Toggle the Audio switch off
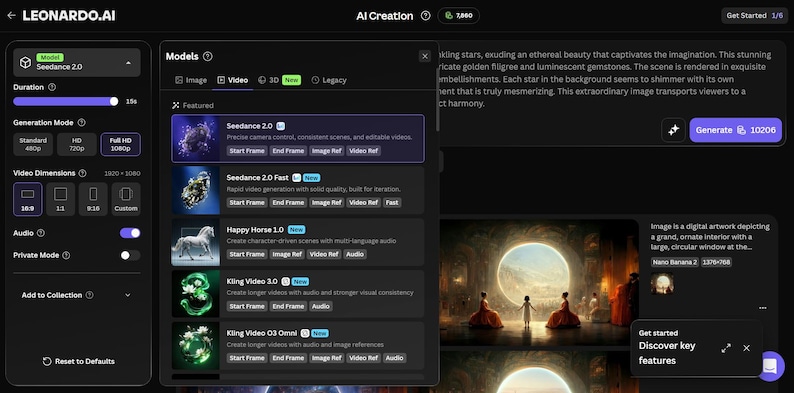 click(x=130, y=233)
